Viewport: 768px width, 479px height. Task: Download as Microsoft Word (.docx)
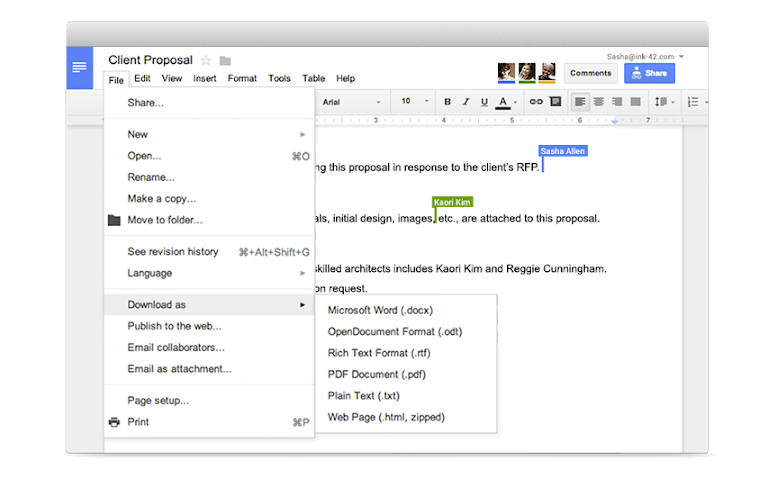406,311
